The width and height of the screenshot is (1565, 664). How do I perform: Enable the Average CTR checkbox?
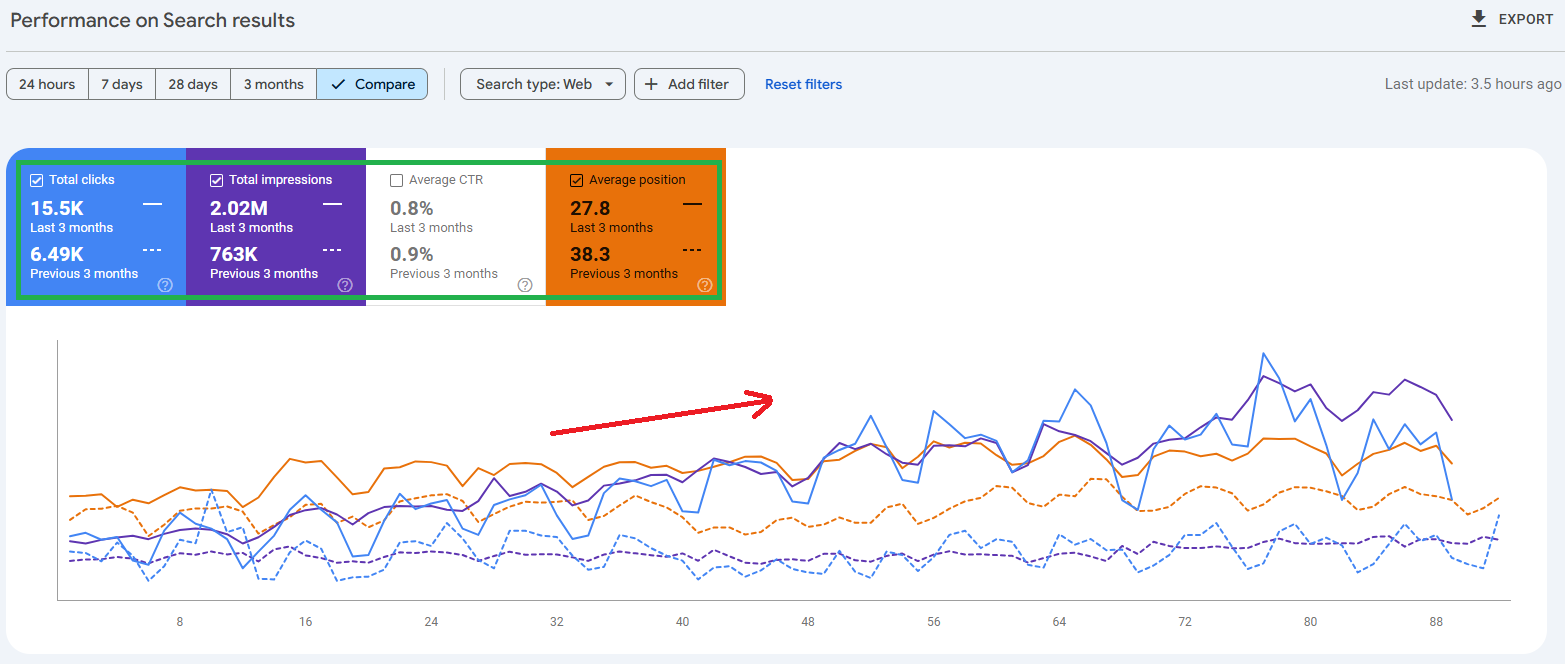tap(397, 180)
